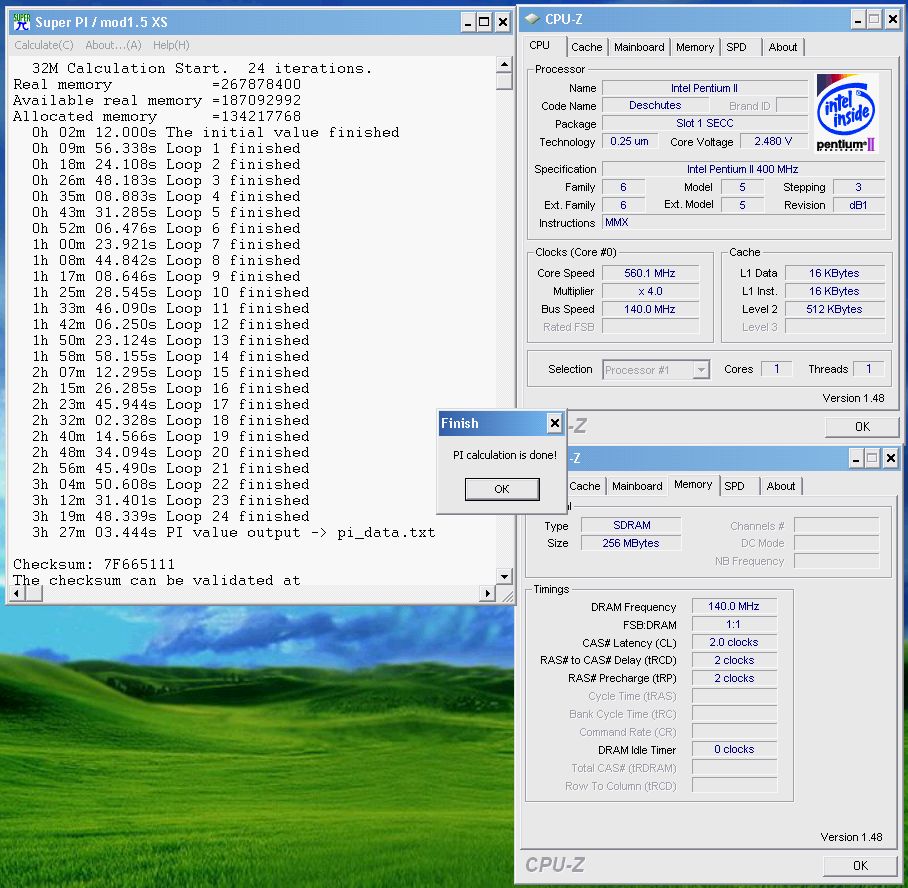The image size is (908, 888).
Task: Click the Loop 24 finished line
Action: pos(171,516)
